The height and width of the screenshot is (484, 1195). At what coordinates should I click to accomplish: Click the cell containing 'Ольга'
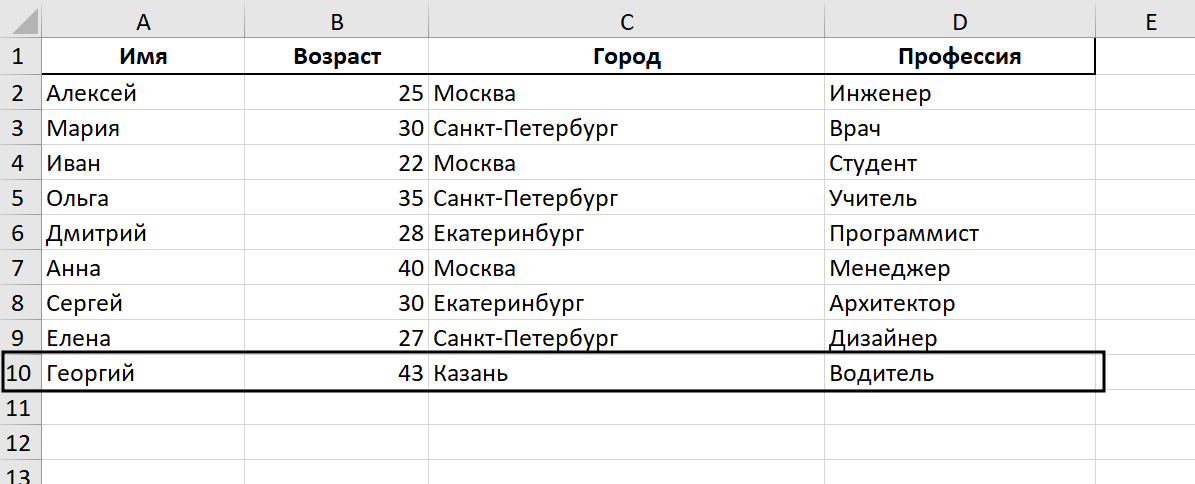point(143,199)
